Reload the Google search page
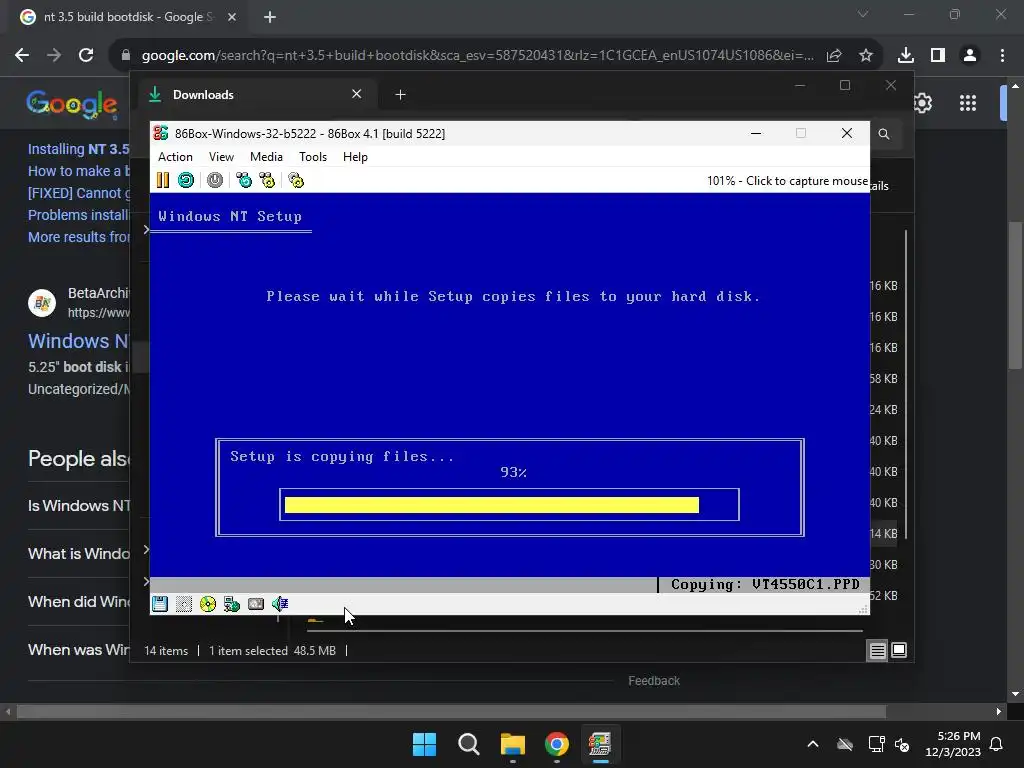The width and height of the screenshot is (1024, 768). (86, 56)
